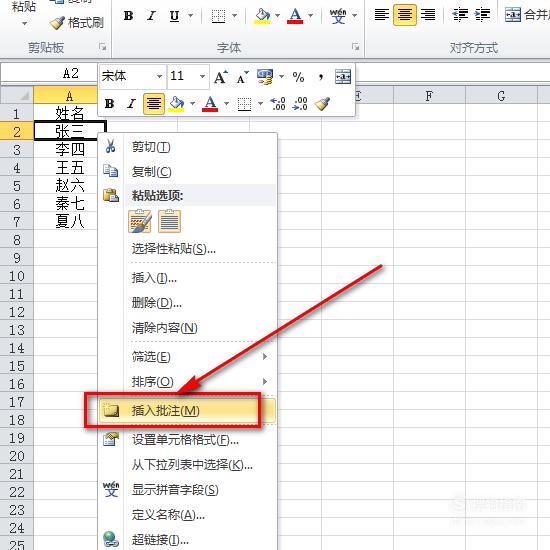Click paste keep source formatting icon
The width and height of the screenshot is (550, 550).
140,221
